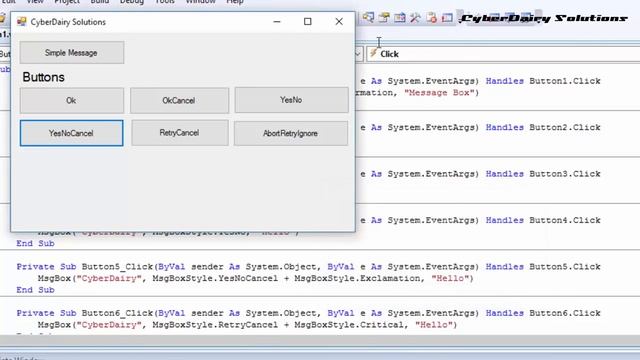This screenshot has height=360, width=640.
Task: Click 'End Sub' below the Button5_Click handler
Action: pyautogui.click(x=35, y=290)
